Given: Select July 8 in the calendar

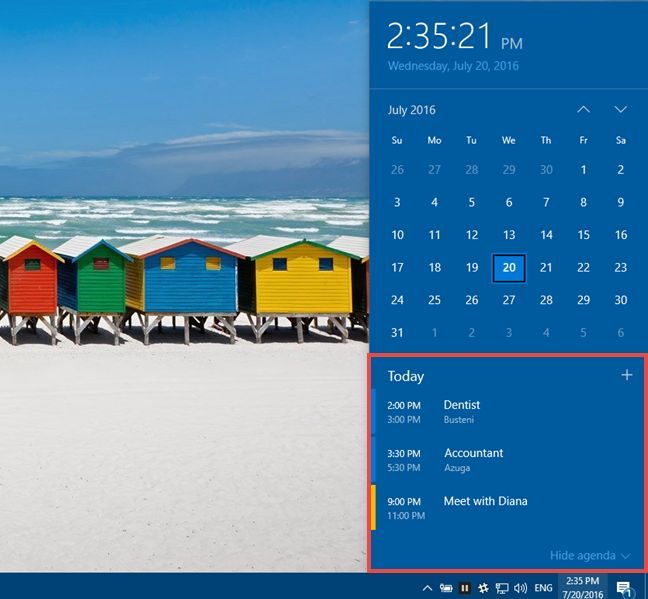Looking at the screenshot, I should click(583, 203).
